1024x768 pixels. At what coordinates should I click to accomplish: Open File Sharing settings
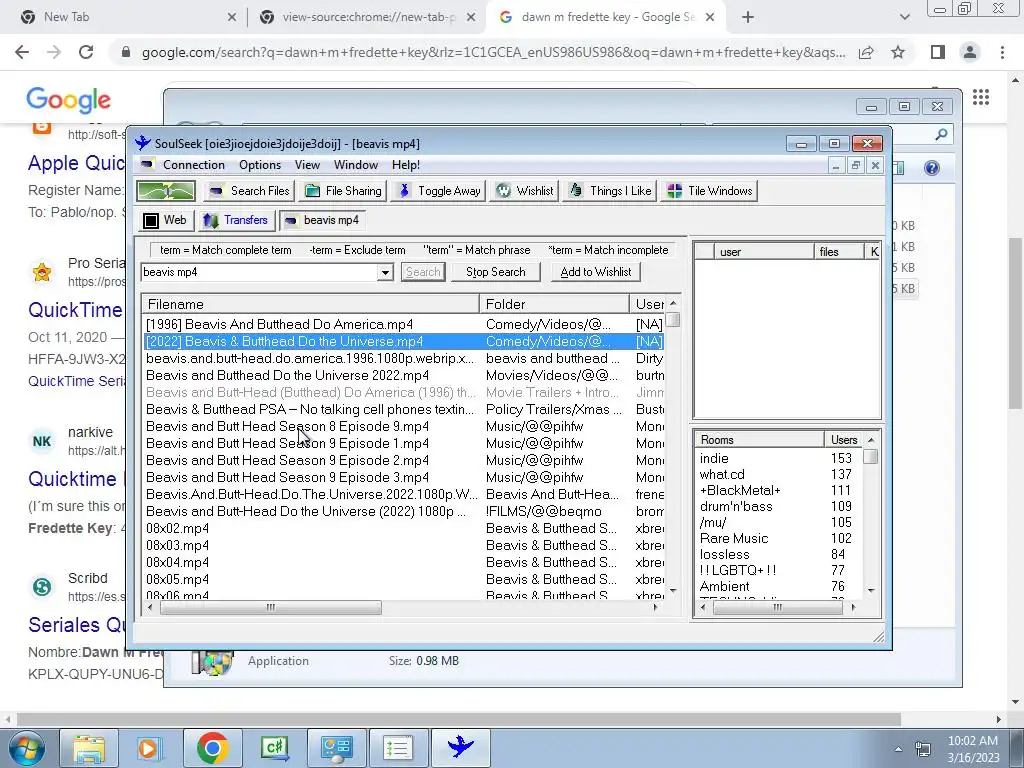click(x=344, y=191)
